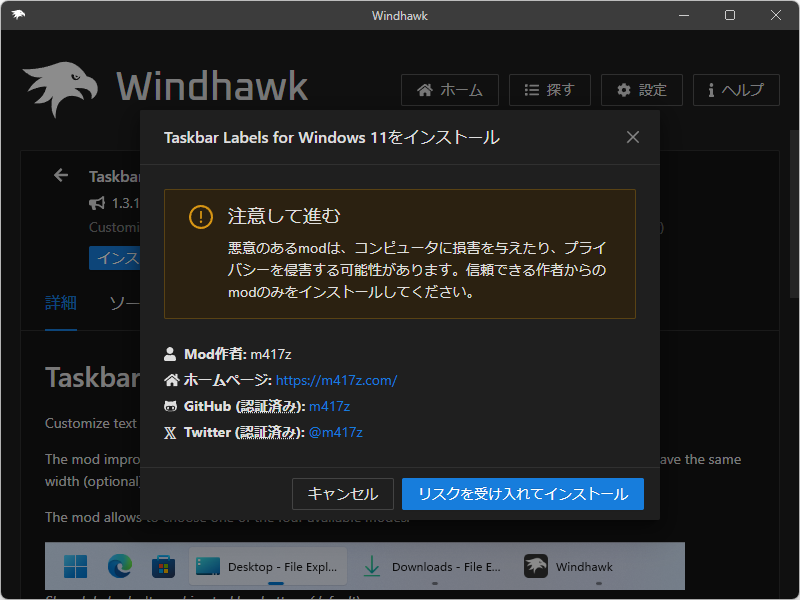Select the Windhawk icon in the taskbar preview
The width and height of the screenshot is (800, 600).
536,565
